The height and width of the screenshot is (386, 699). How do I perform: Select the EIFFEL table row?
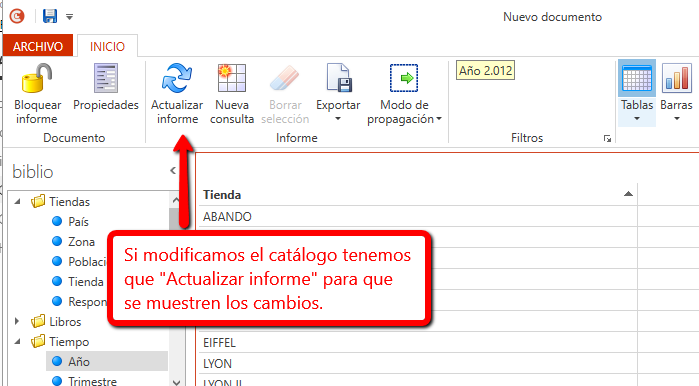click(418, 342)
